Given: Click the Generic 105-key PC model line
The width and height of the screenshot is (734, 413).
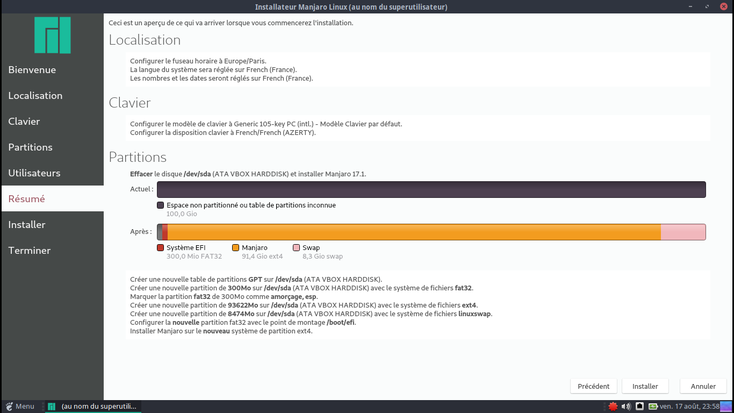Looking at the screenshot, I should tap(266, 124).
